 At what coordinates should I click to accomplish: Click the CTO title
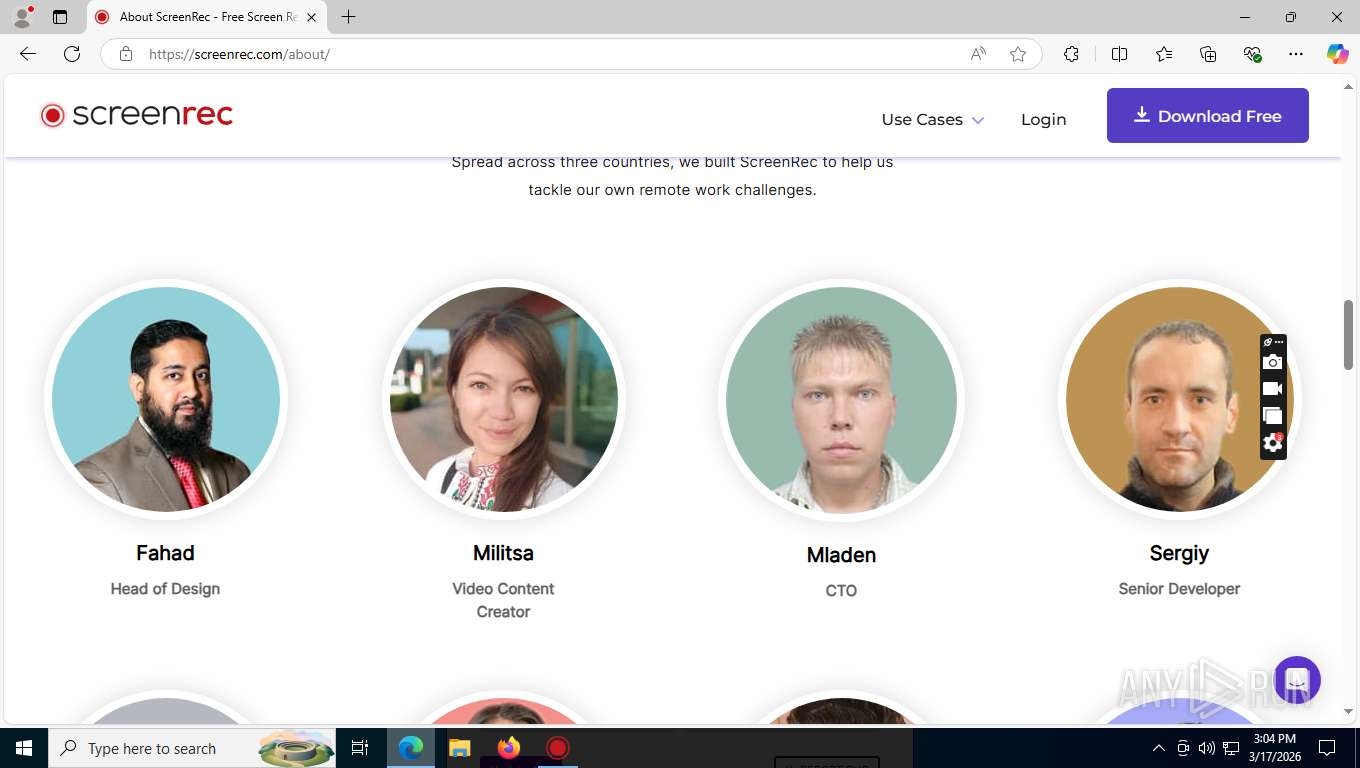[841, 591]
